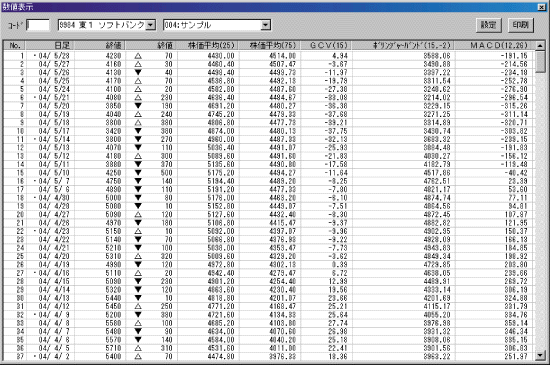Click the up triangle icon in row 1
550x365 pixels.
(138, 56)
